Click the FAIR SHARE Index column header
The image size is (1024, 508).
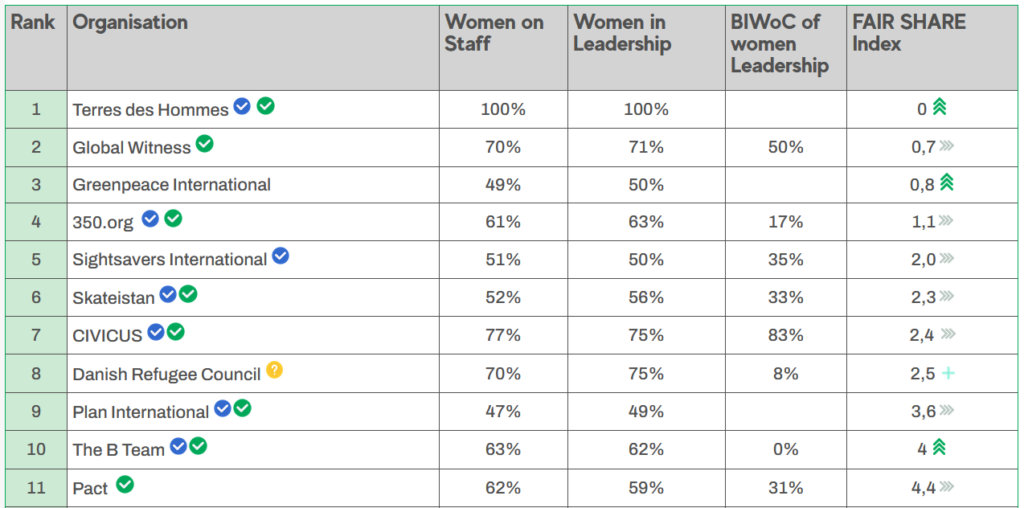[x=908, y=32]
